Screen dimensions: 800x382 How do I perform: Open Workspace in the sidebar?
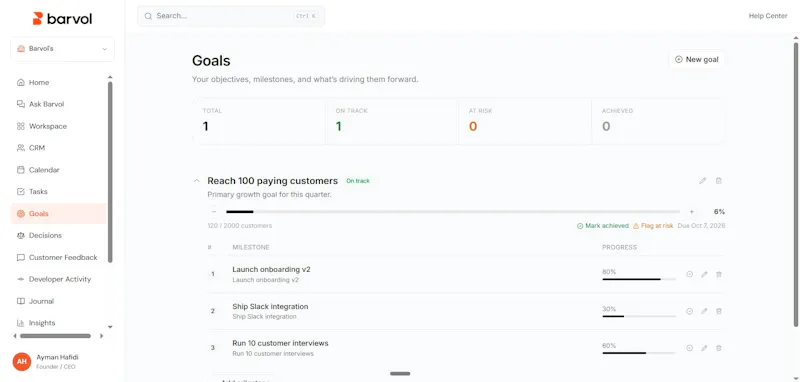[58, 126]
